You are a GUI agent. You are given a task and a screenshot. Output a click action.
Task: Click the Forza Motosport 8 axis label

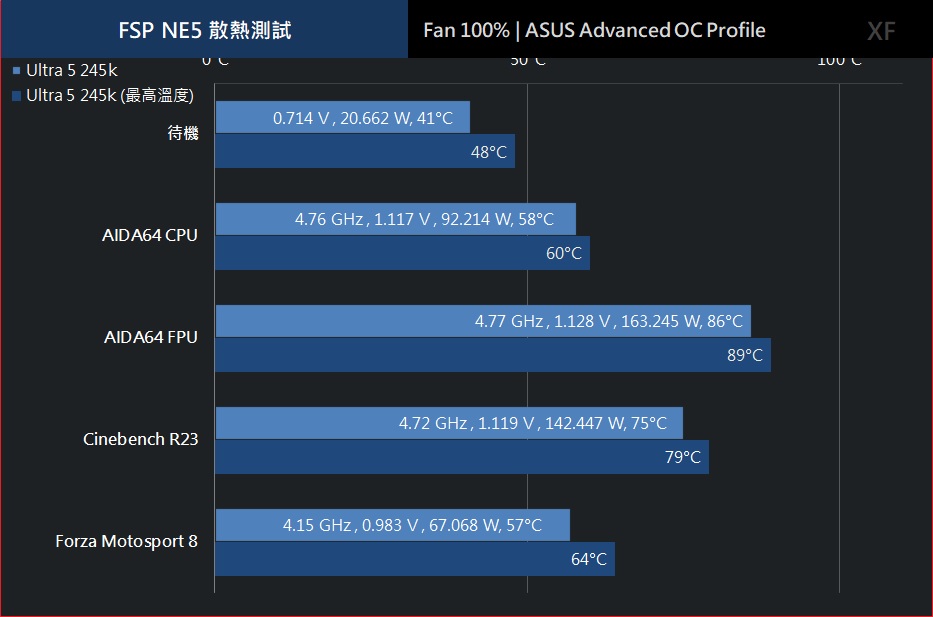click(126, 541)
